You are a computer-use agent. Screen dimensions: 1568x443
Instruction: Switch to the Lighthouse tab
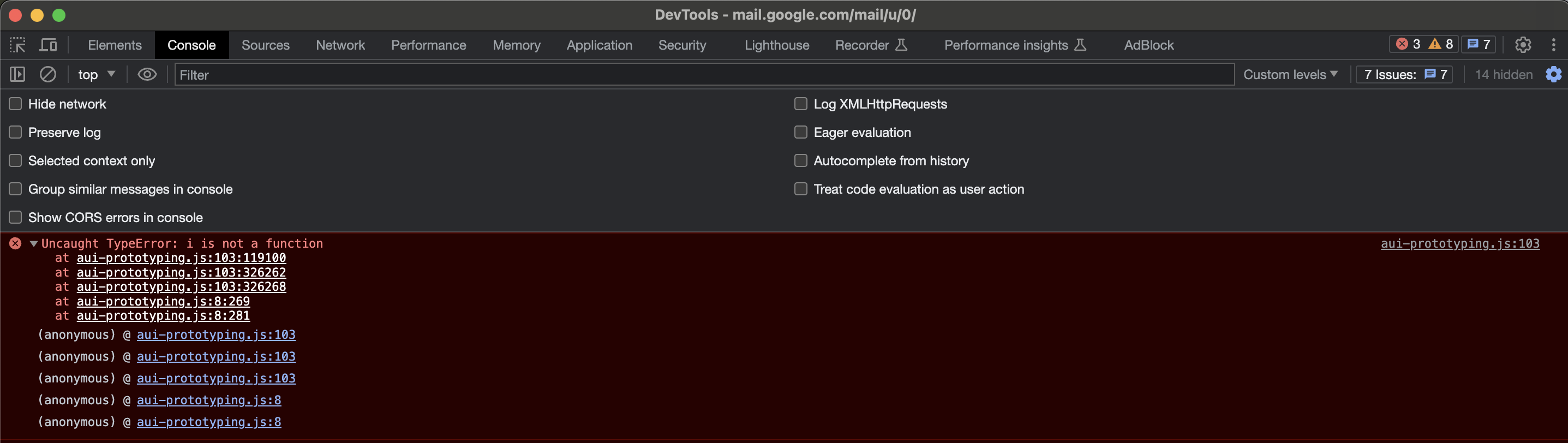777,45
